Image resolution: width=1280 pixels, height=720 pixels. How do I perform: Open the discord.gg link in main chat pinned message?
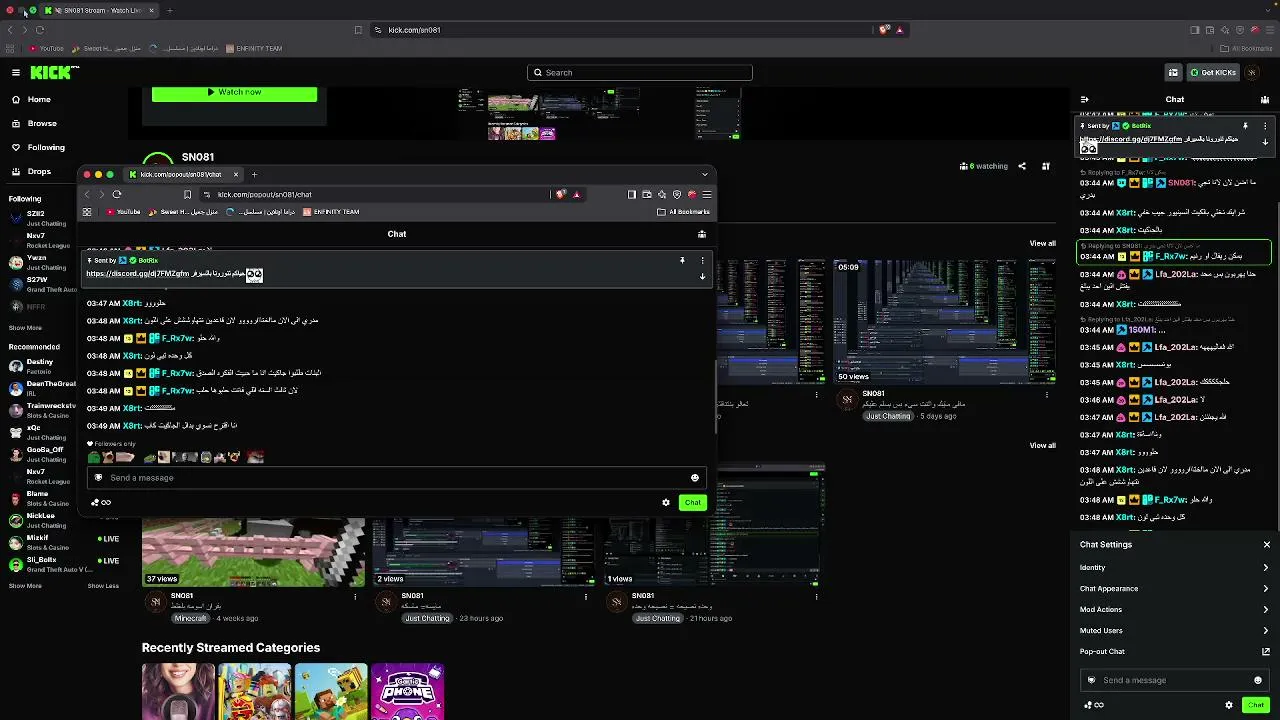point(1131,139)
